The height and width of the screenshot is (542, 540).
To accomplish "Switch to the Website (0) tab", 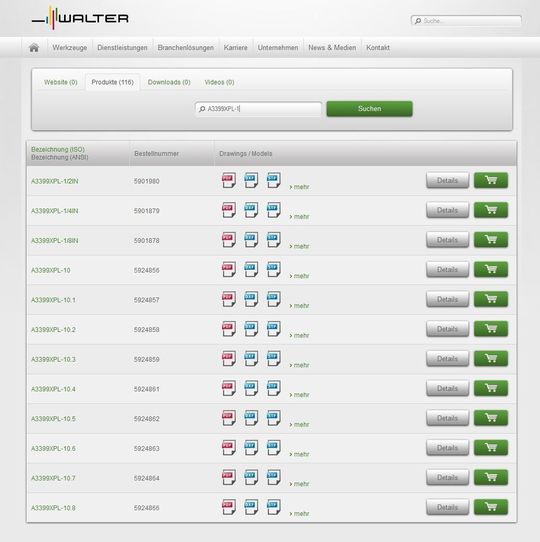I will point(60,82).
